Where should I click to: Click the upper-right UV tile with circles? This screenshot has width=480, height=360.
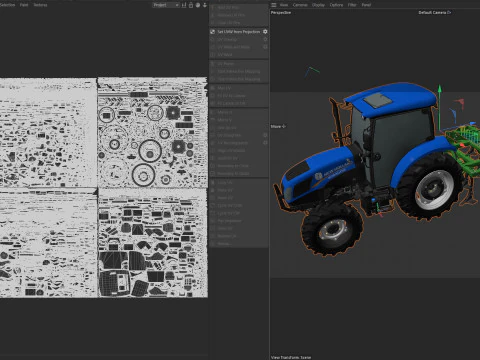(x=152, y=133)
